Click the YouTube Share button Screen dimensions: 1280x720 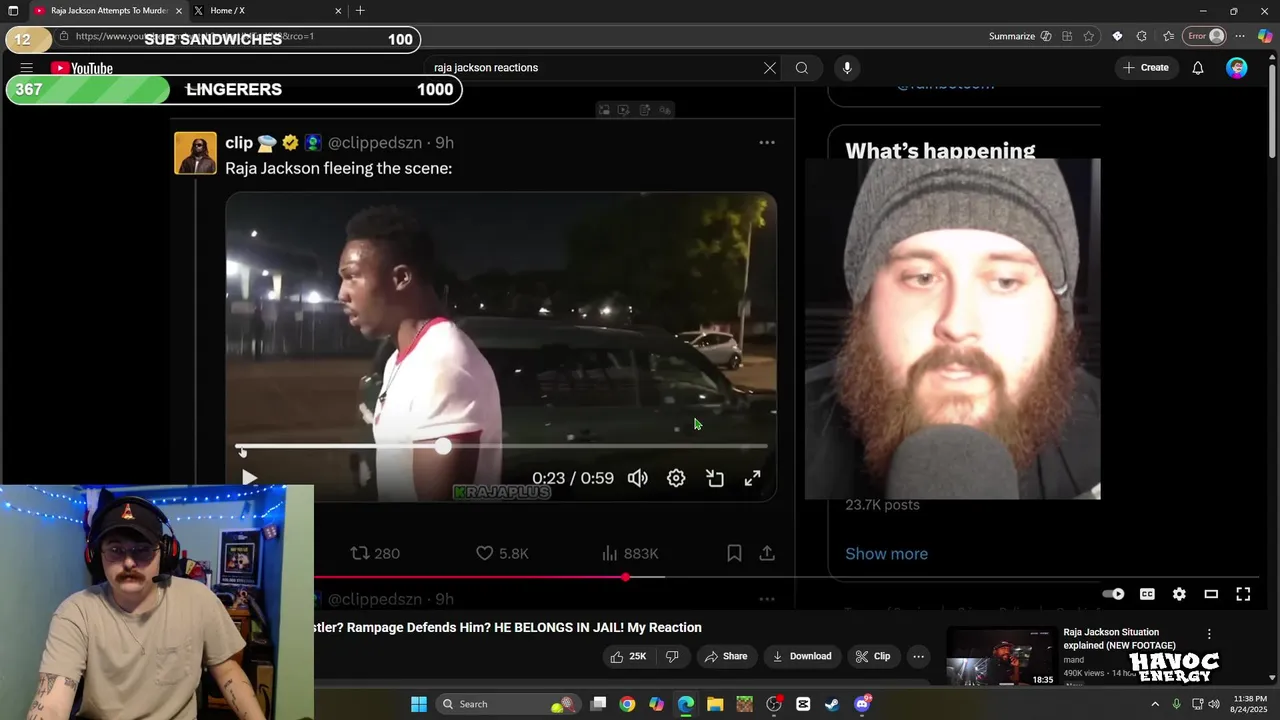[726, 656]
